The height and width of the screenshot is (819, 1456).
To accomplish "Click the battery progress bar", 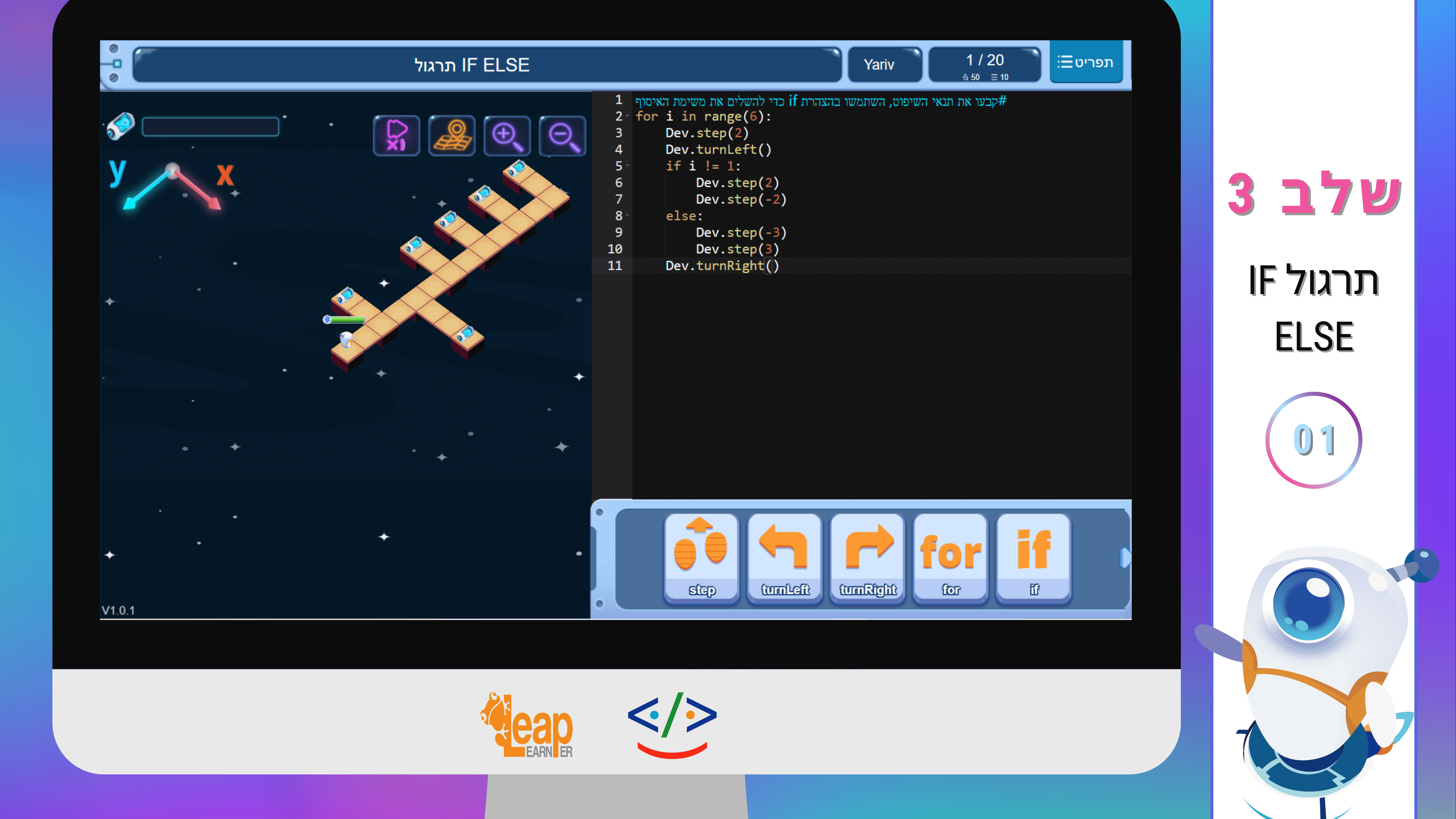I will pyautogui.click(x=210, y=127).
